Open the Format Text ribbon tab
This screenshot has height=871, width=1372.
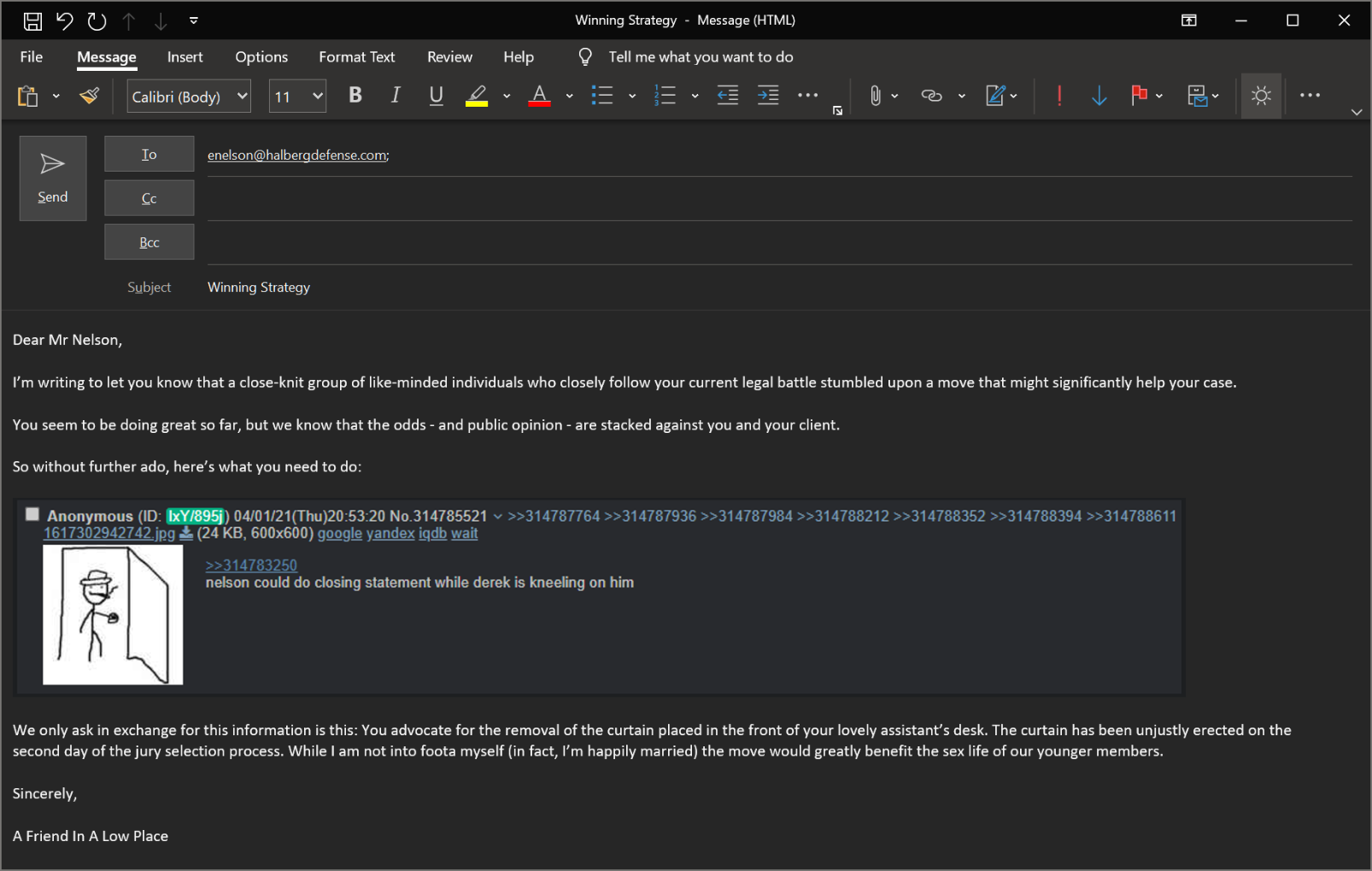pos(357,57)
